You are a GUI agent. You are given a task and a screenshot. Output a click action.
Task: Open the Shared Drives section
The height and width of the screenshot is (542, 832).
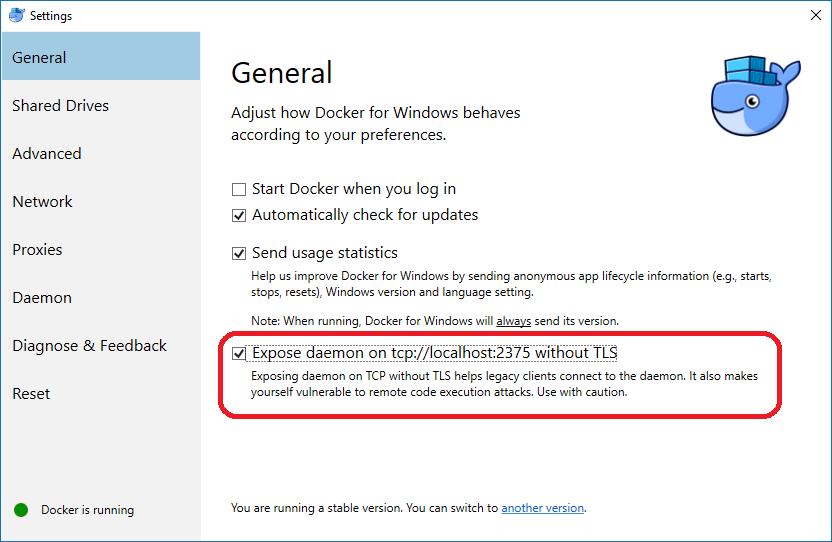tap(61, 106)
